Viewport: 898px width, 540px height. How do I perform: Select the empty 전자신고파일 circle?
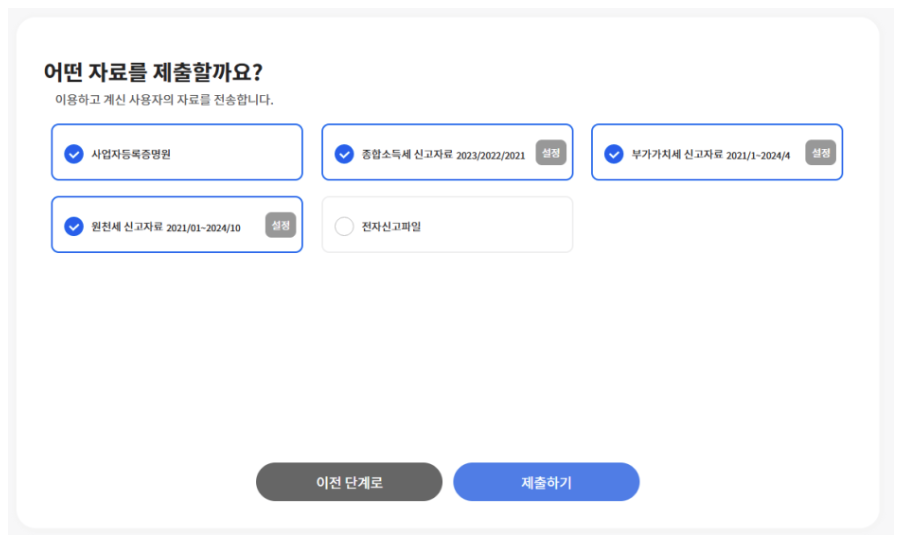[x=344, y=226]
